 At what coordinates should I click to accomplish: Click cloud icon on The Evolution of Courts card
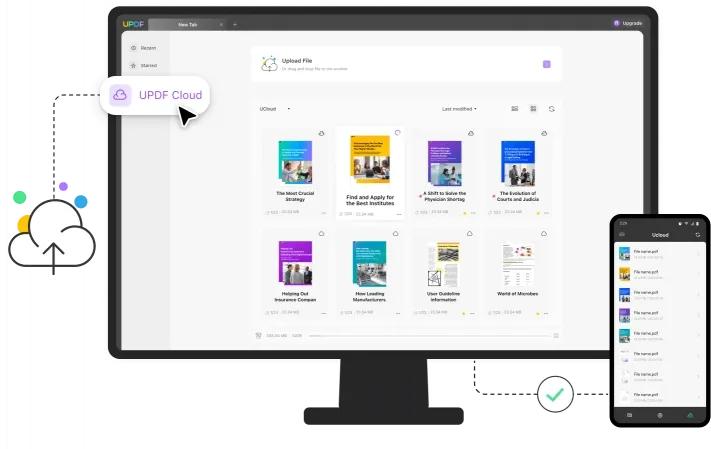point(544,133)
